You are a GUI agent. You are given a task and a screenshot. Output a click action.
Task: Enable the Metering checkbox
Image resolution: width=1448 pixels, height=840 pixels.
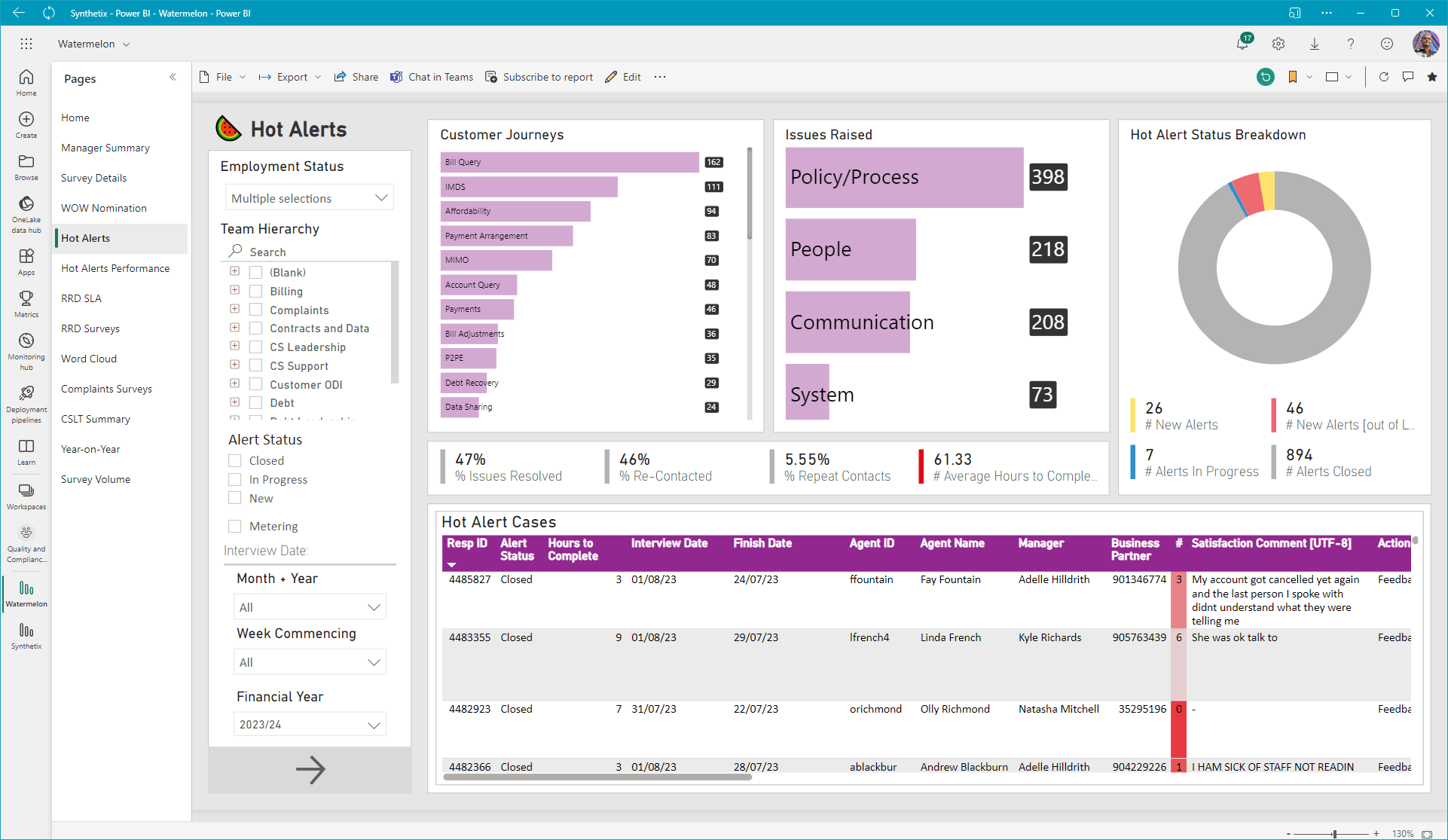click(235, 526)
